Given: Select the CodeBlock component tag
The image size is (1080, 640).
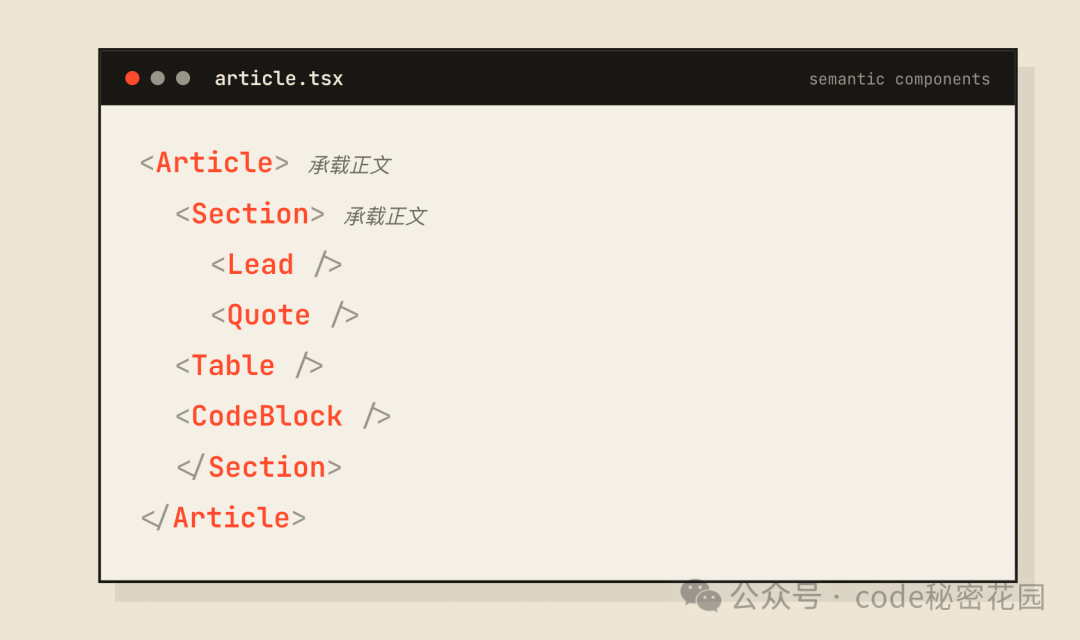Looking at the screenshot, I should [283, 416].
